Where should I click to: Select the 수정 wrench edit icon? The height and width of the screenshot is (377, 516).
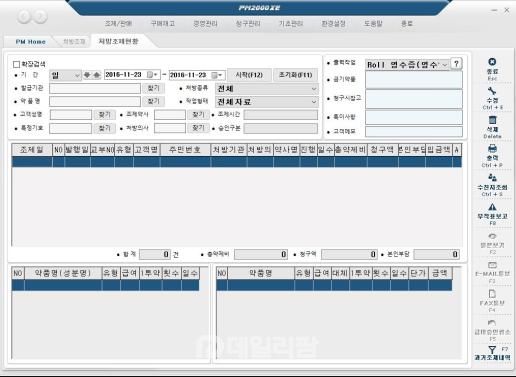tap(492, 91)
